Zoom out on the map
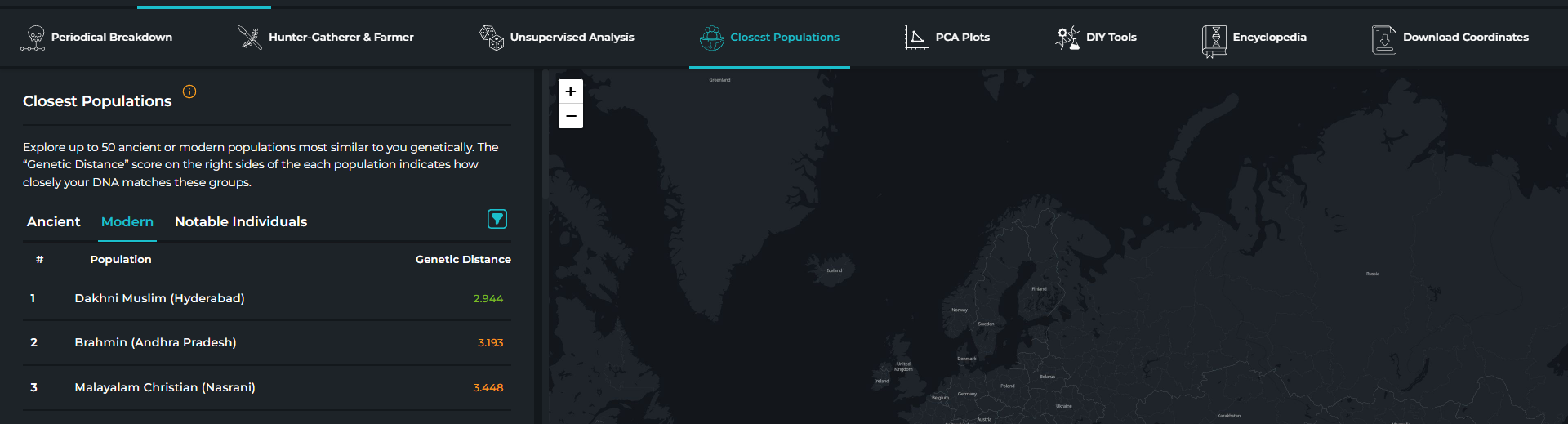Screen dimensions: 1568x424 (x=571, y=116)
